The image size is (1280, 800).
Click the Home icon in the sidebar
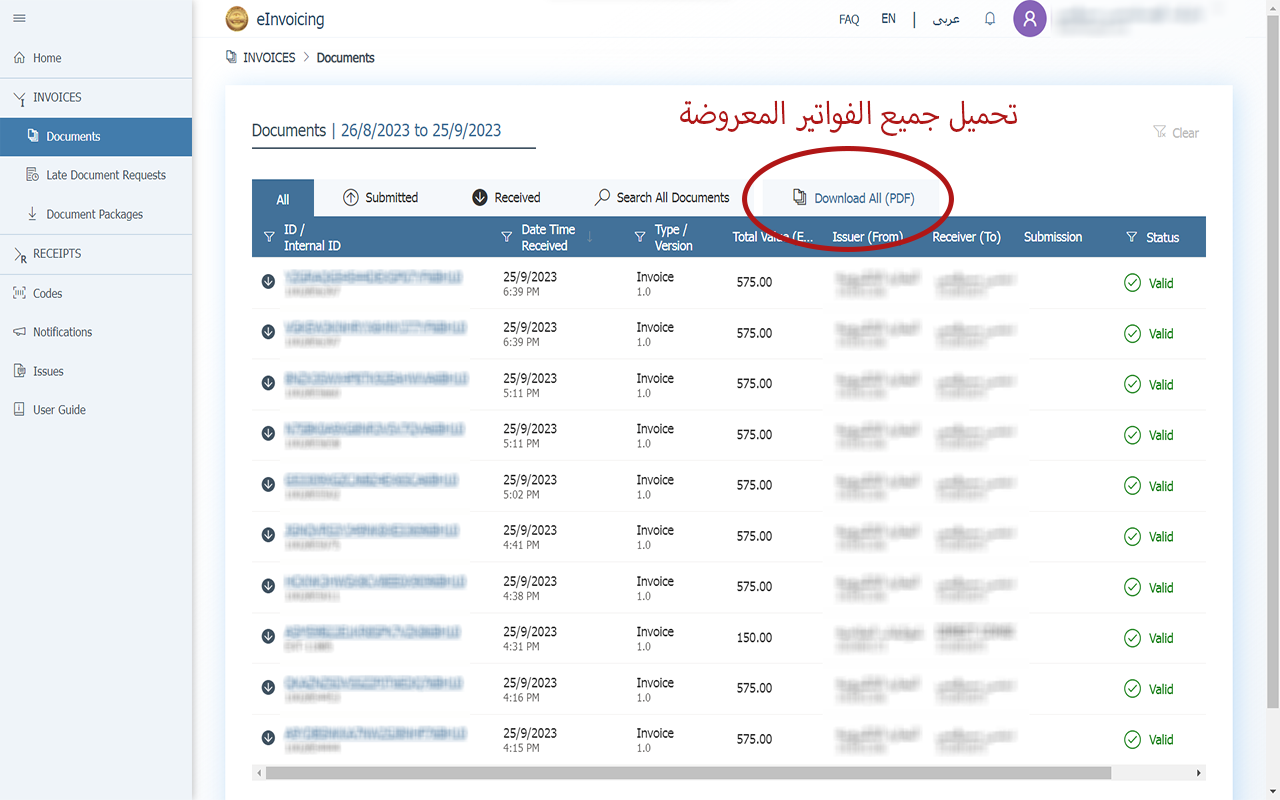coord(18,58)
